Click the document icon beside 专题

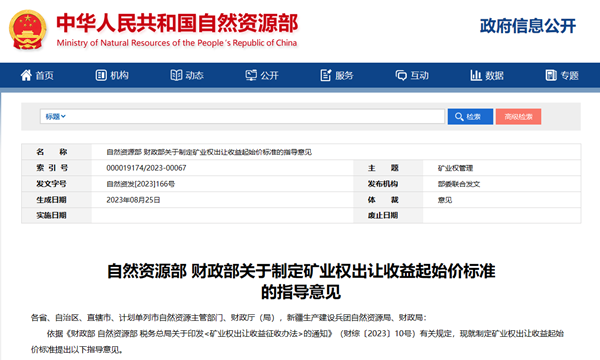pyautogui.click(x=551, y=75)
